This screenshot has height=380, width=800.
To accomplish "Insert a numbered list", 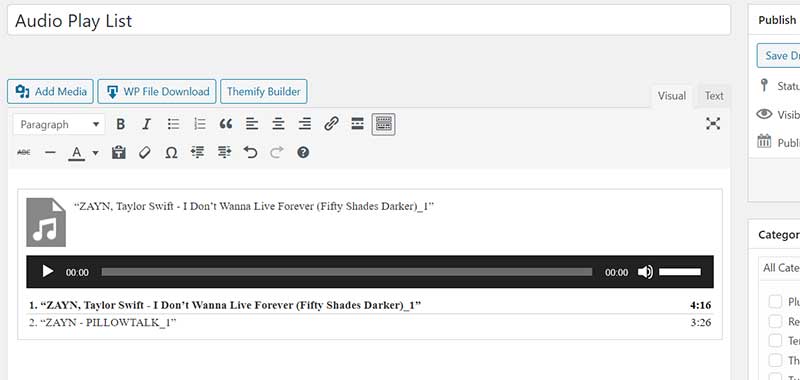I will click(x=200, y=124).
